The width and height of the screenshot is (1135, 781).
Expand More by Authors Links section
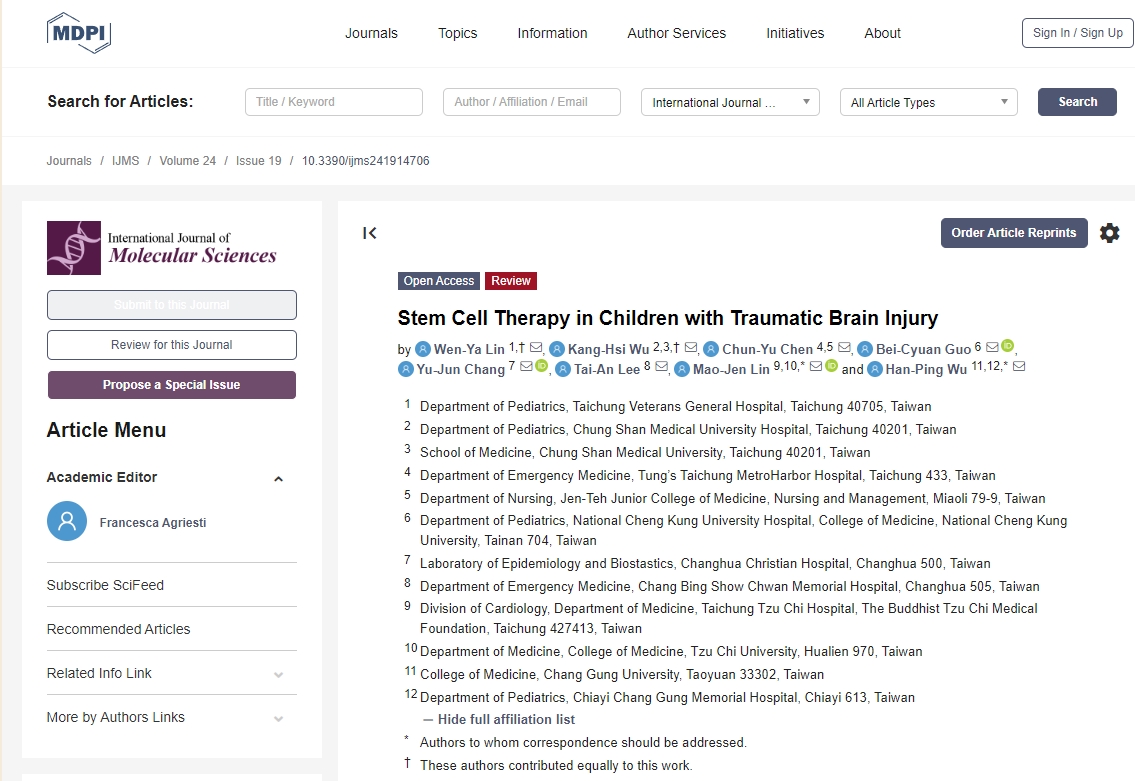[278, 718]
